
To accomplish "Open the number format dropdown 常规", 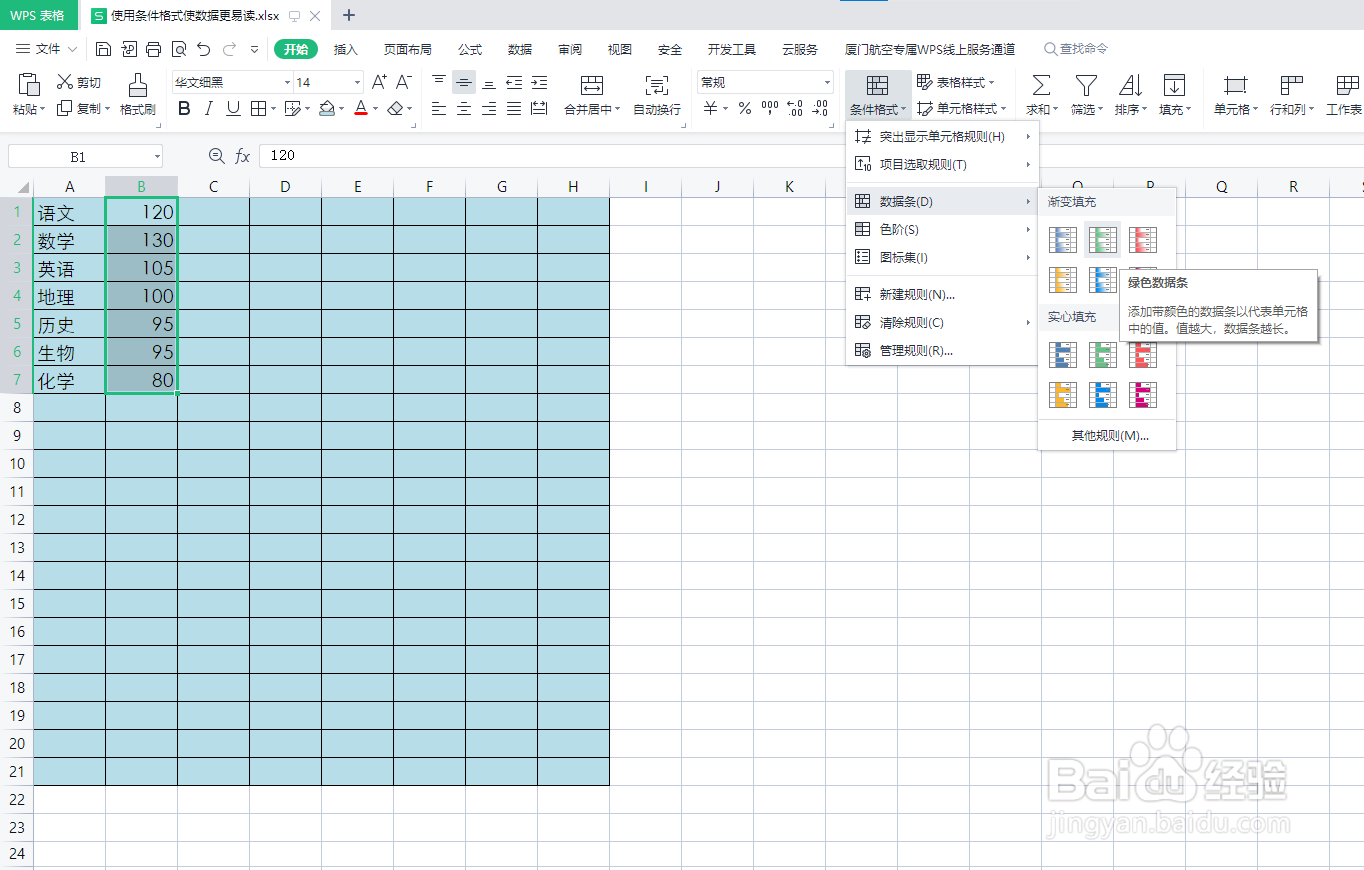I will click(x=827, y=83).
